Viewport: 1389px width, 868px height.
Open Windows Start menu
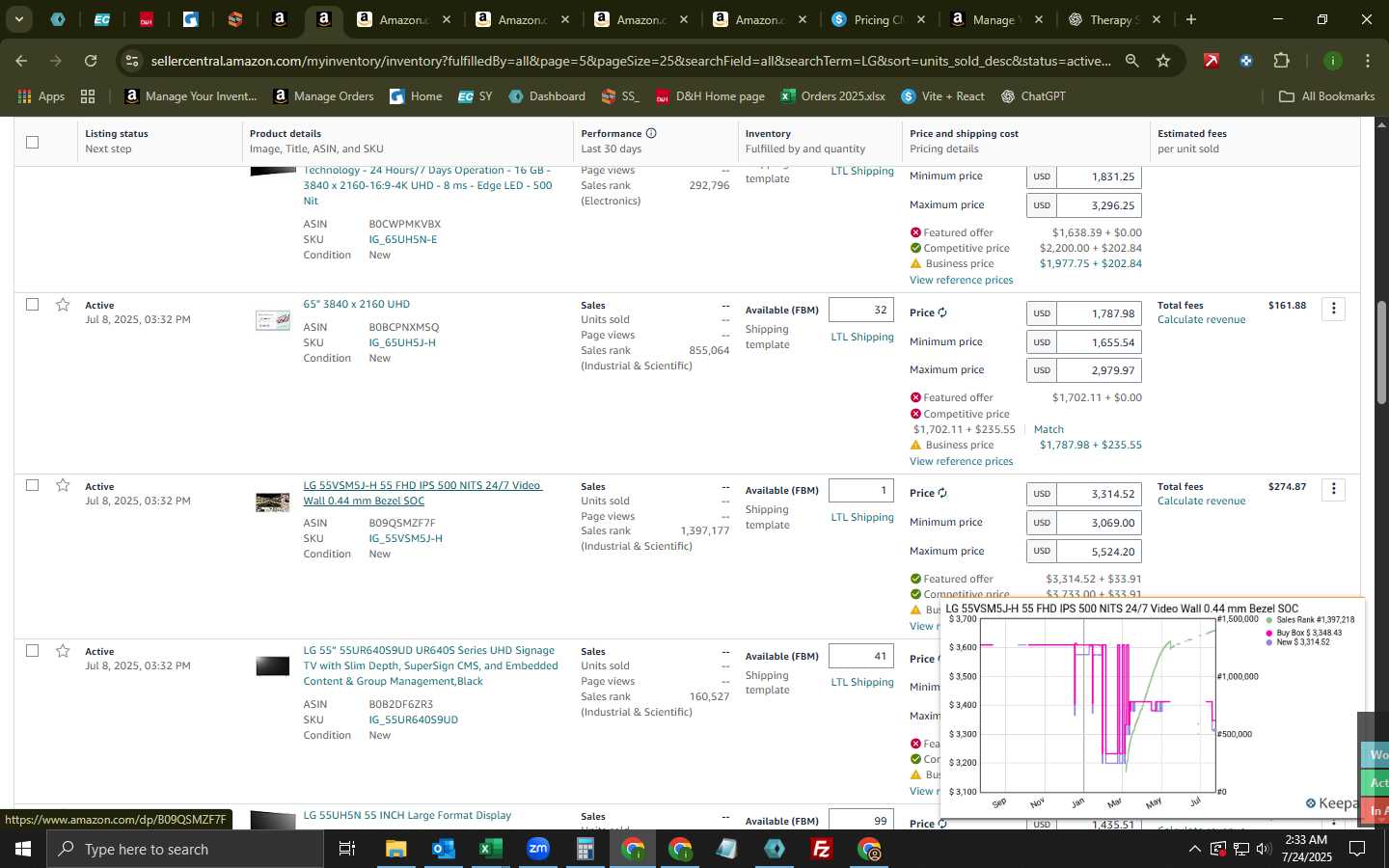tap(23, 849)
